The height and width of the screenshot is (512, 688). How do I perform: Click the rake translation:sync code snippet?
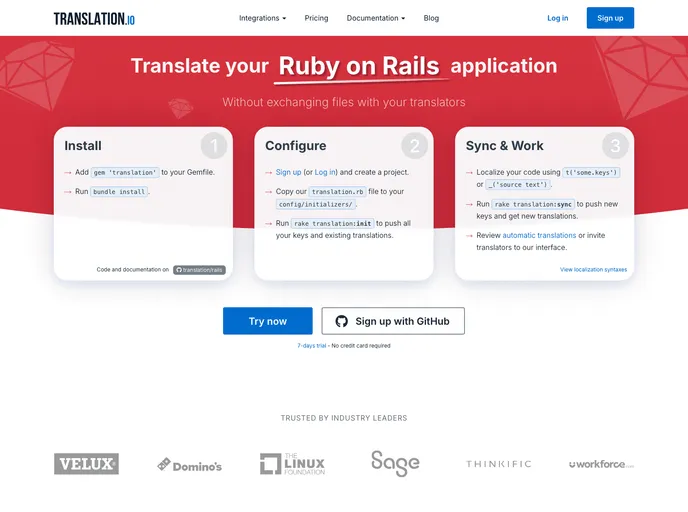(533, 204)
